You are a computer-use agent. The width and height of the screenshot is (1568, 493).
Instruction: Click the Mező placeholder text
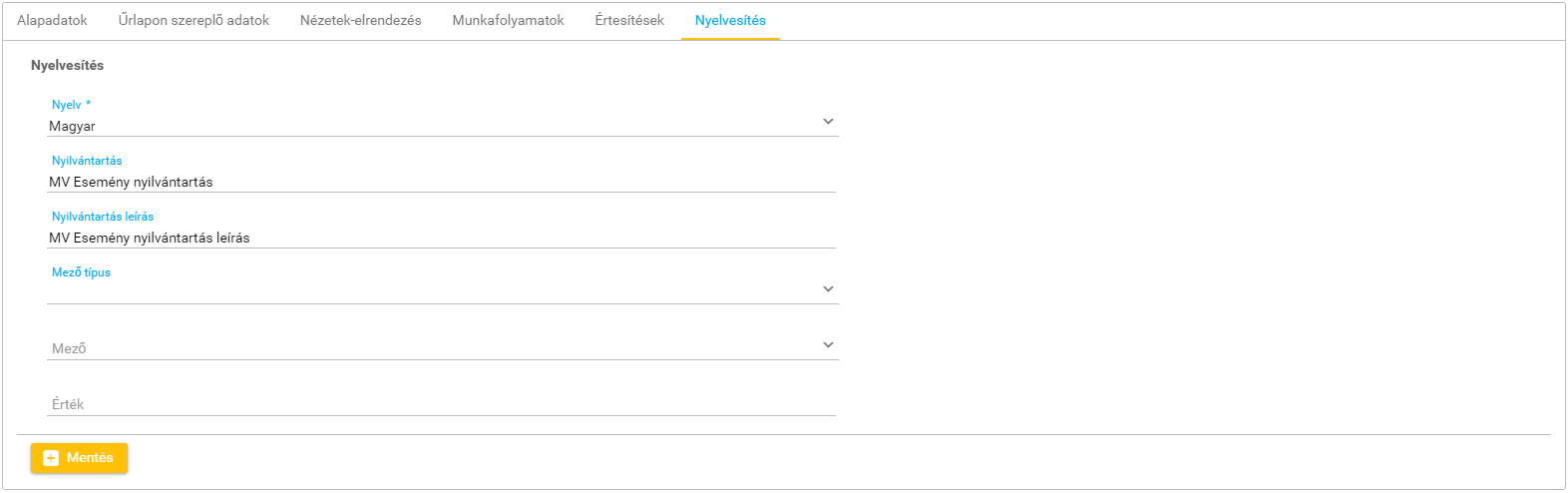[x=69, y=348]
